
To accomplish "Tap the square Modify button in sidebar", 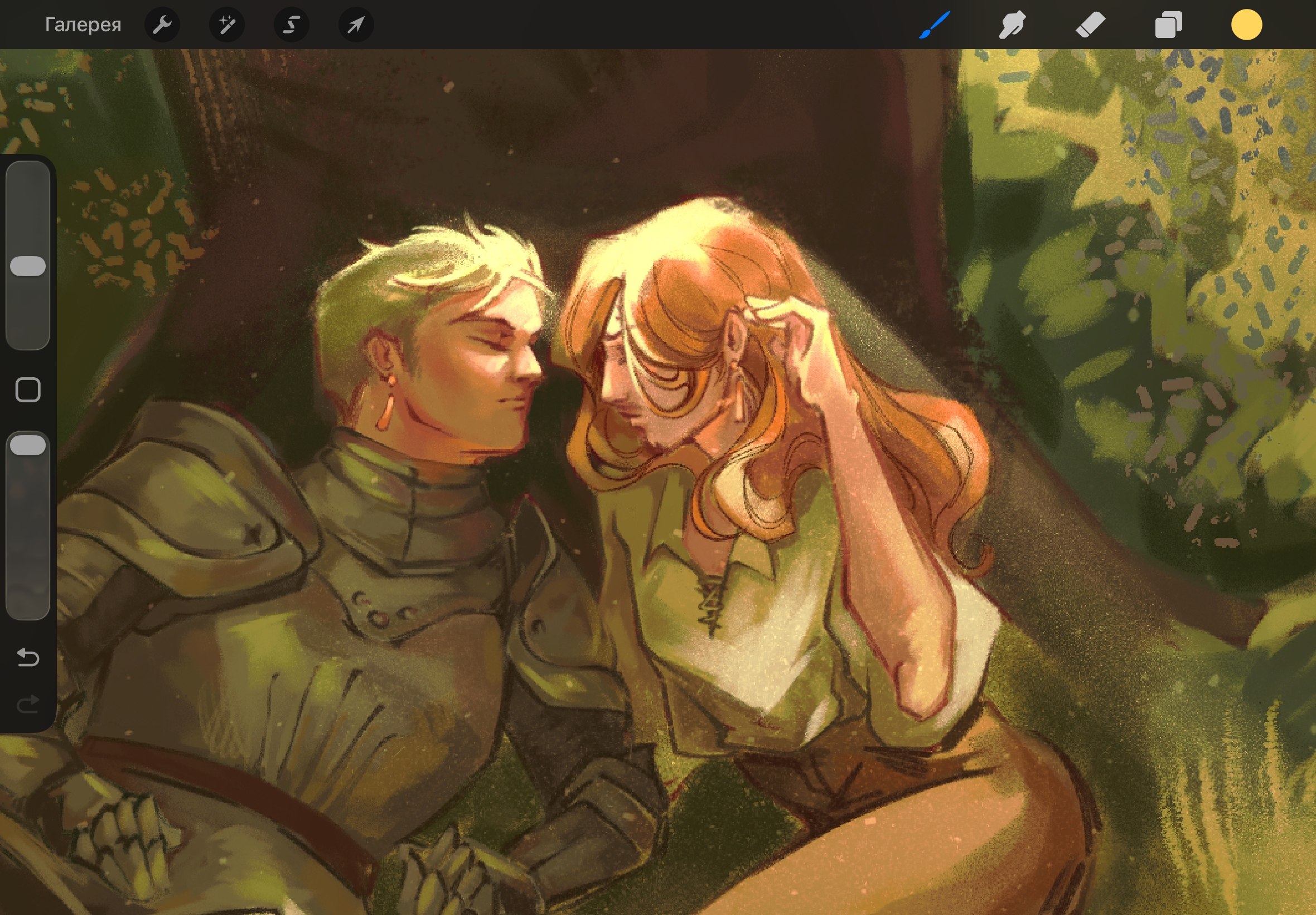I will click(x=28, y=390).
